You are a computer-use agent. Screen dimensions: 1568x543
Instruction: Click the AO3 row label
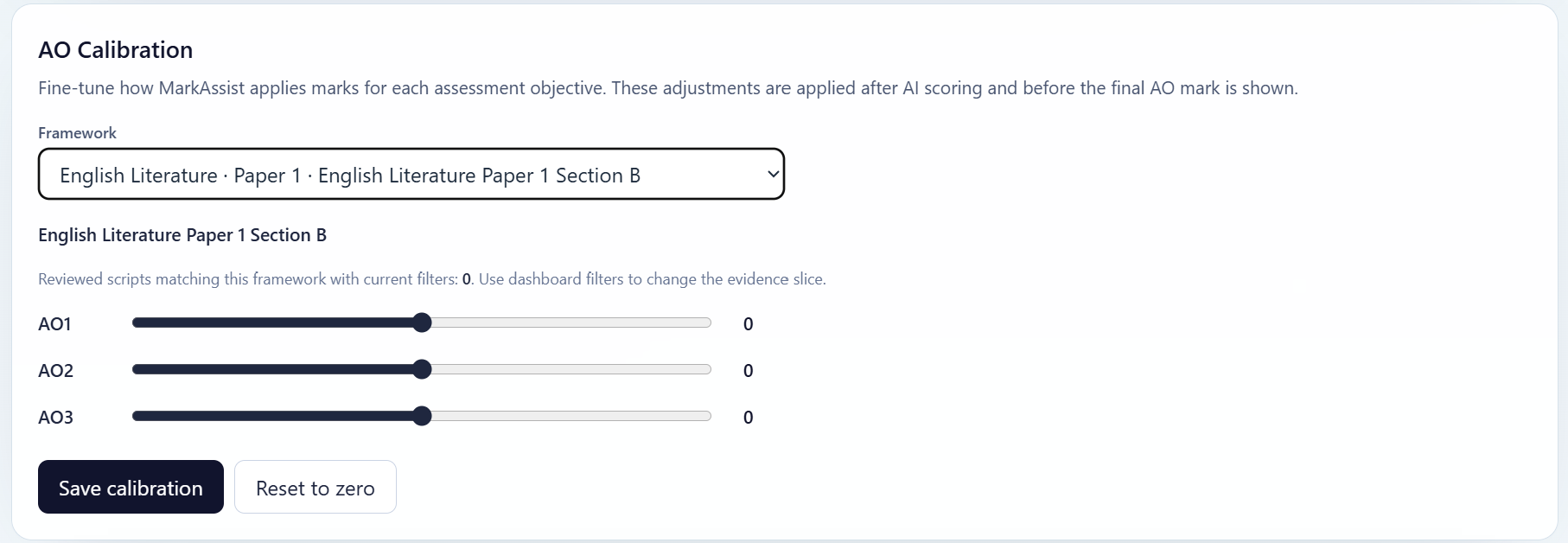point(54,417)
